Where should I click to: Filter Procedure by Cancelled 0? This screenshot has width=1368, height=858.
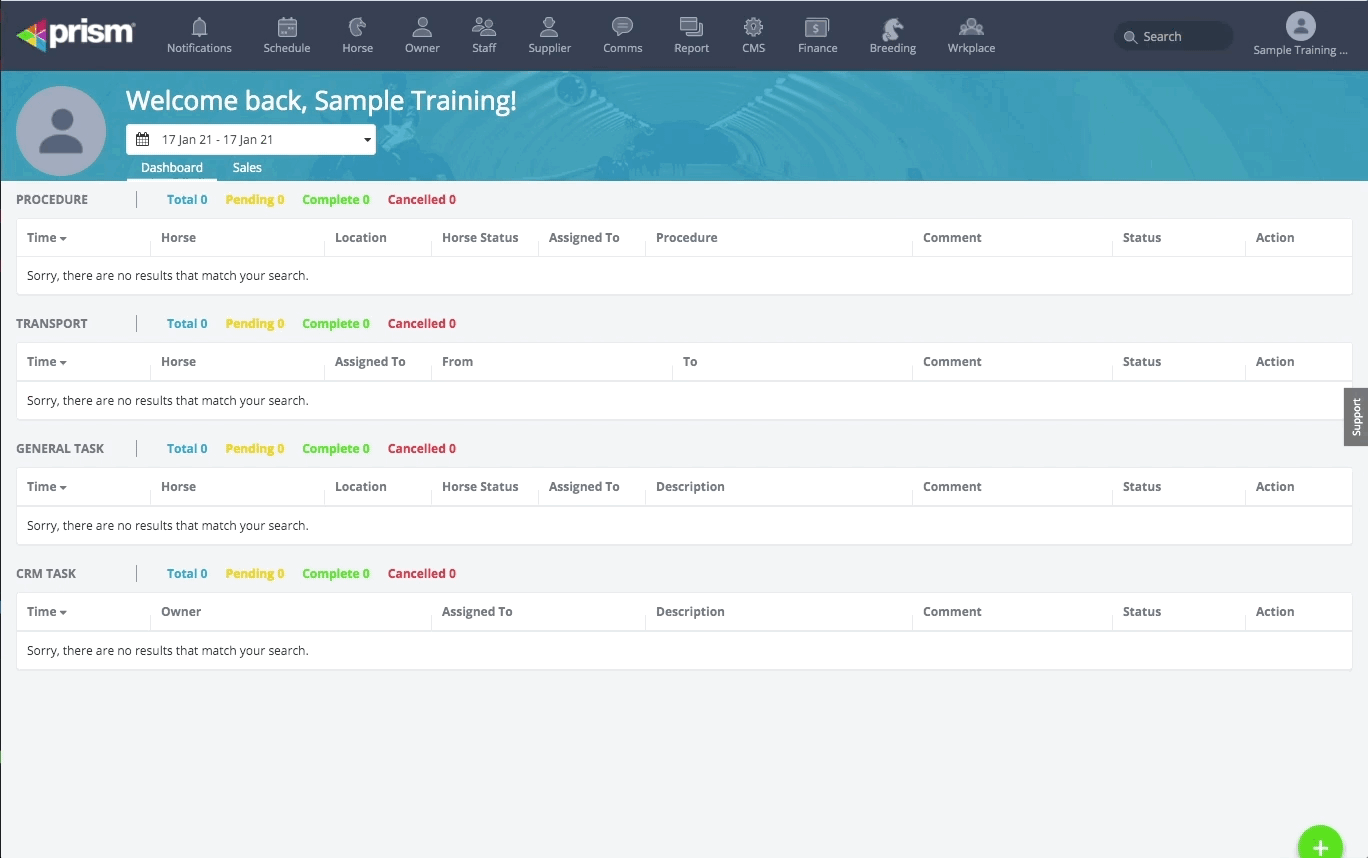[422, 200]
